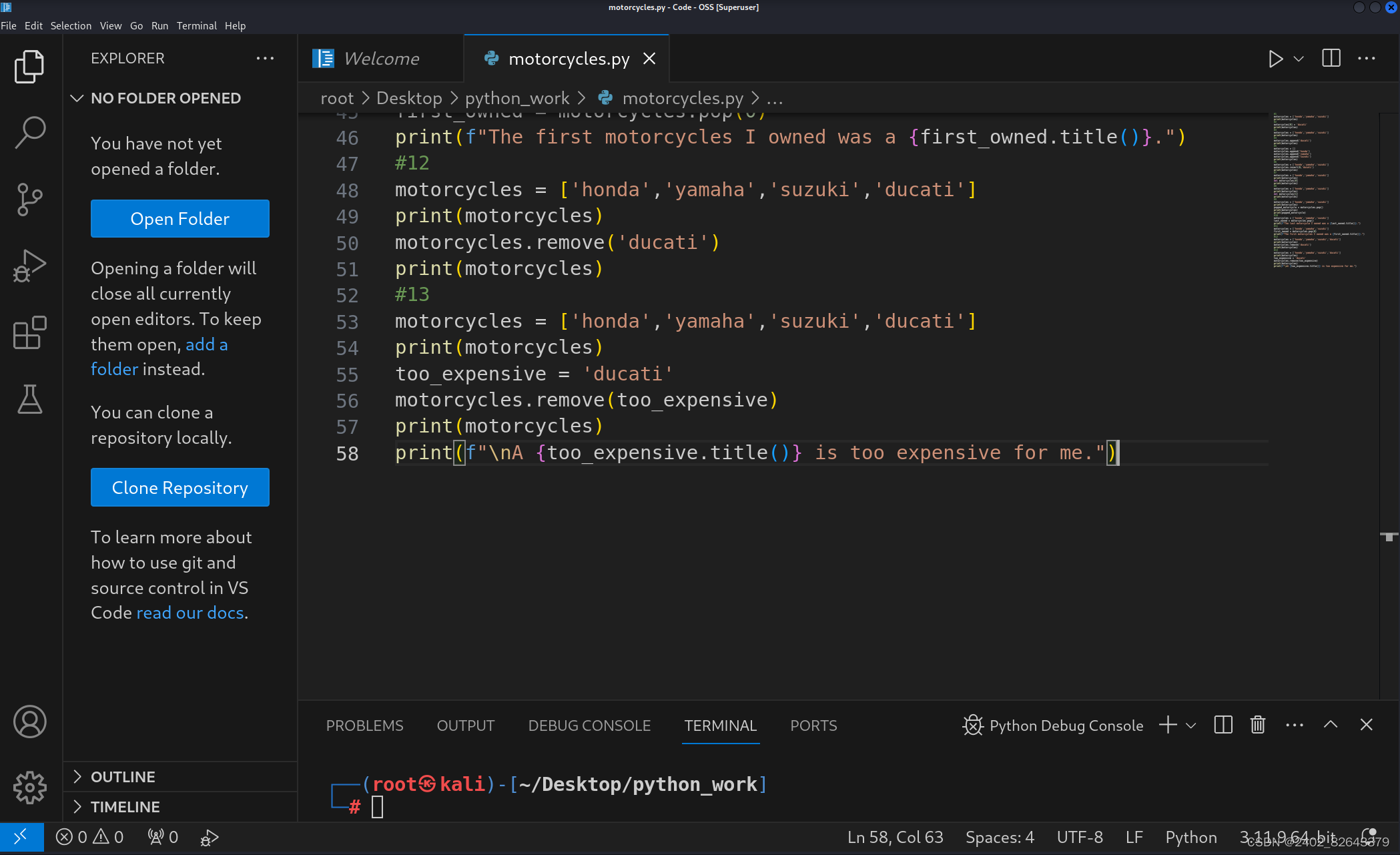This screenshot has height=855, width=1400.
Task: Switch to the PORTS panel tab
Action: coord(813,726)
